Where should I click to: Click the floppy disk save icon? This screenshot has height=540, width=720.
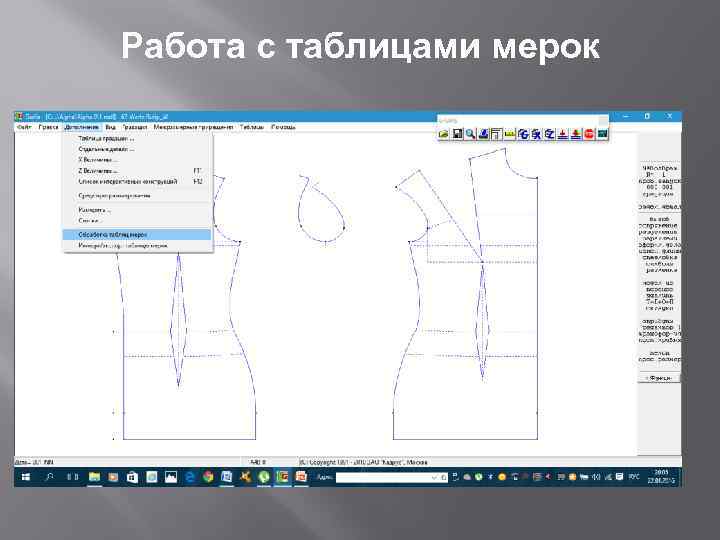point(457,134)
